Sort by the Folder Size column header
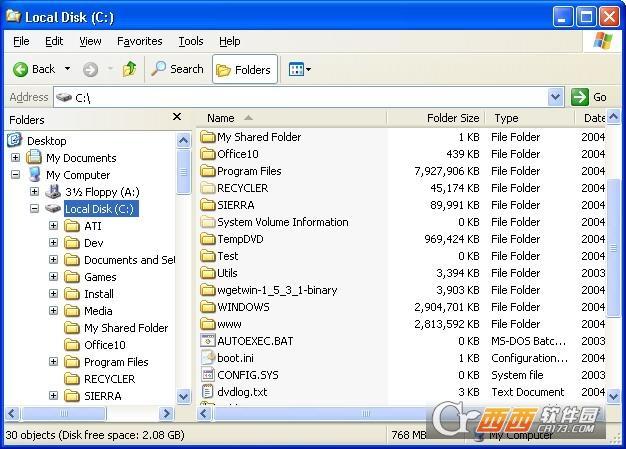The image size is (626, 449). (x=436, y=118)
